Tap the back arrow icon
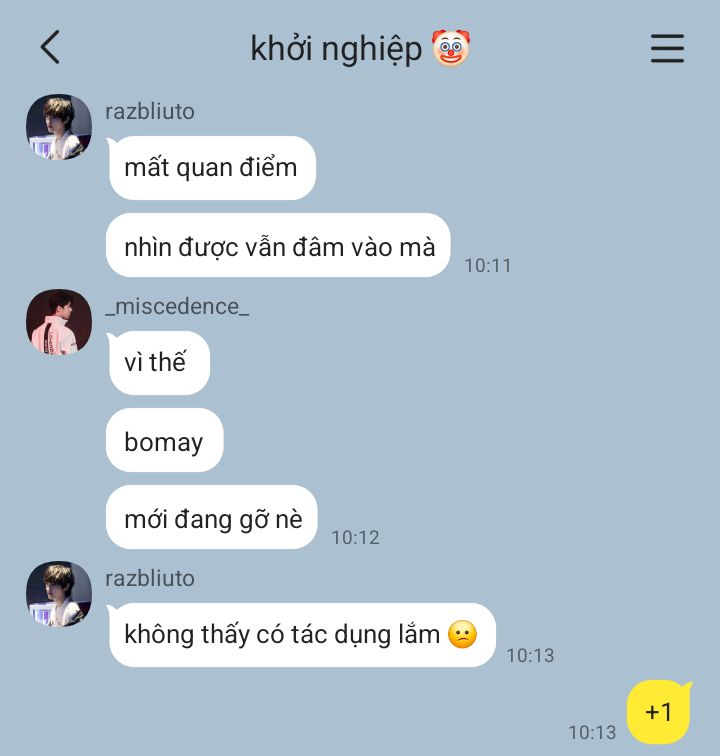The width and height of the screenshot is (720, 756). pos(50,47)
